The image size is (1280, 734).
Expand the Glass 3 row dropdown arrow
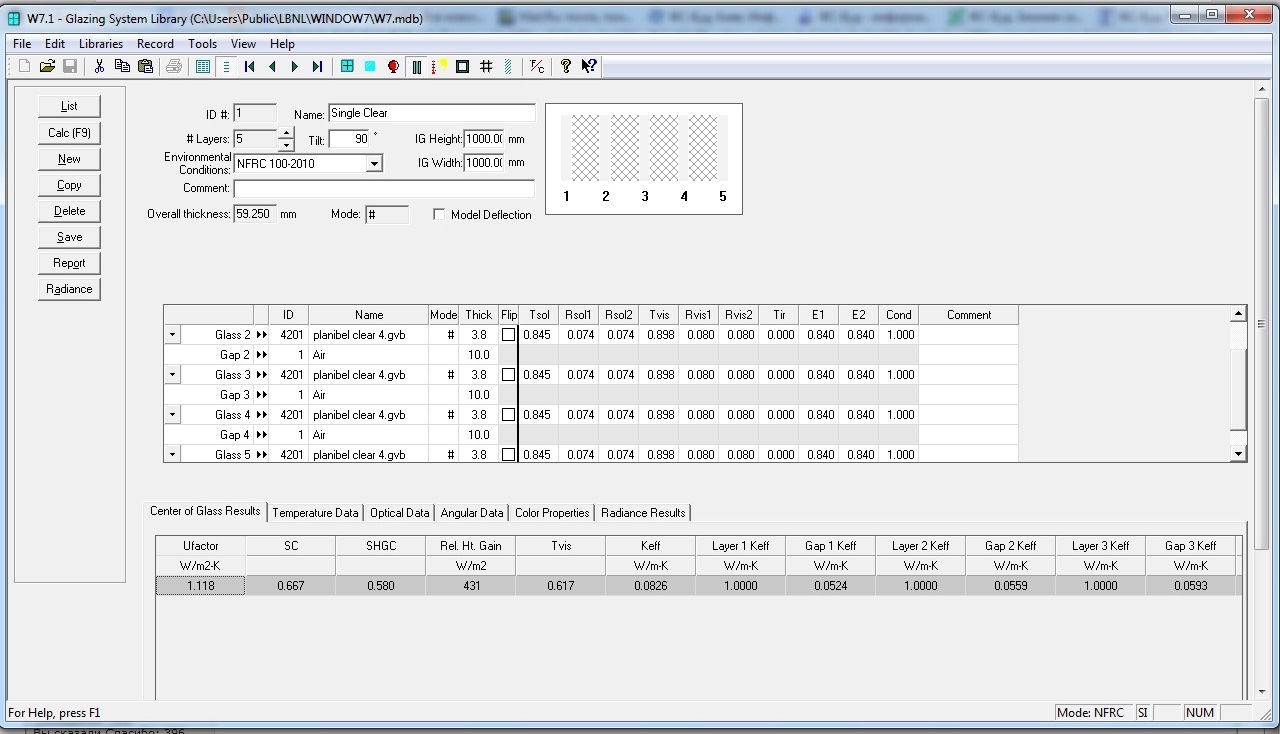tap(173, 375)
